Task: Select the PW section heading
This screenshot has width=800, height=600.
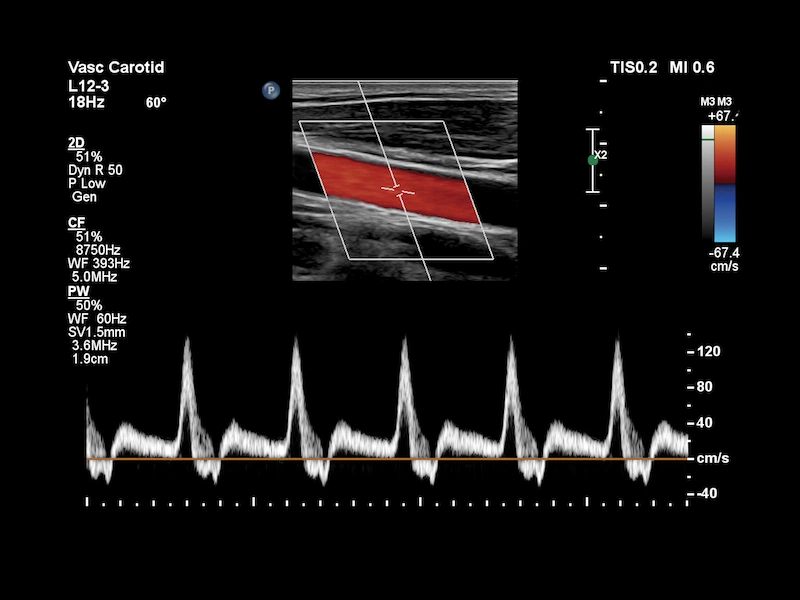Action: click(79, 291)
